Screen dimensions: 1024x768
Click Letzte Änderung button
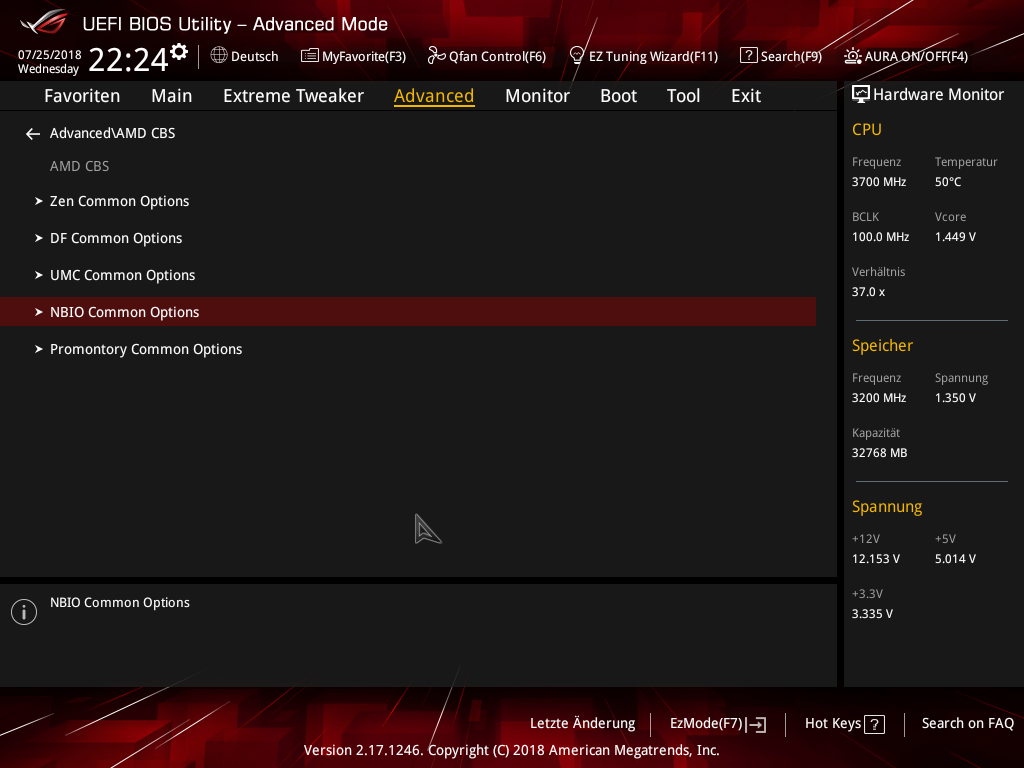coord(583,724)
